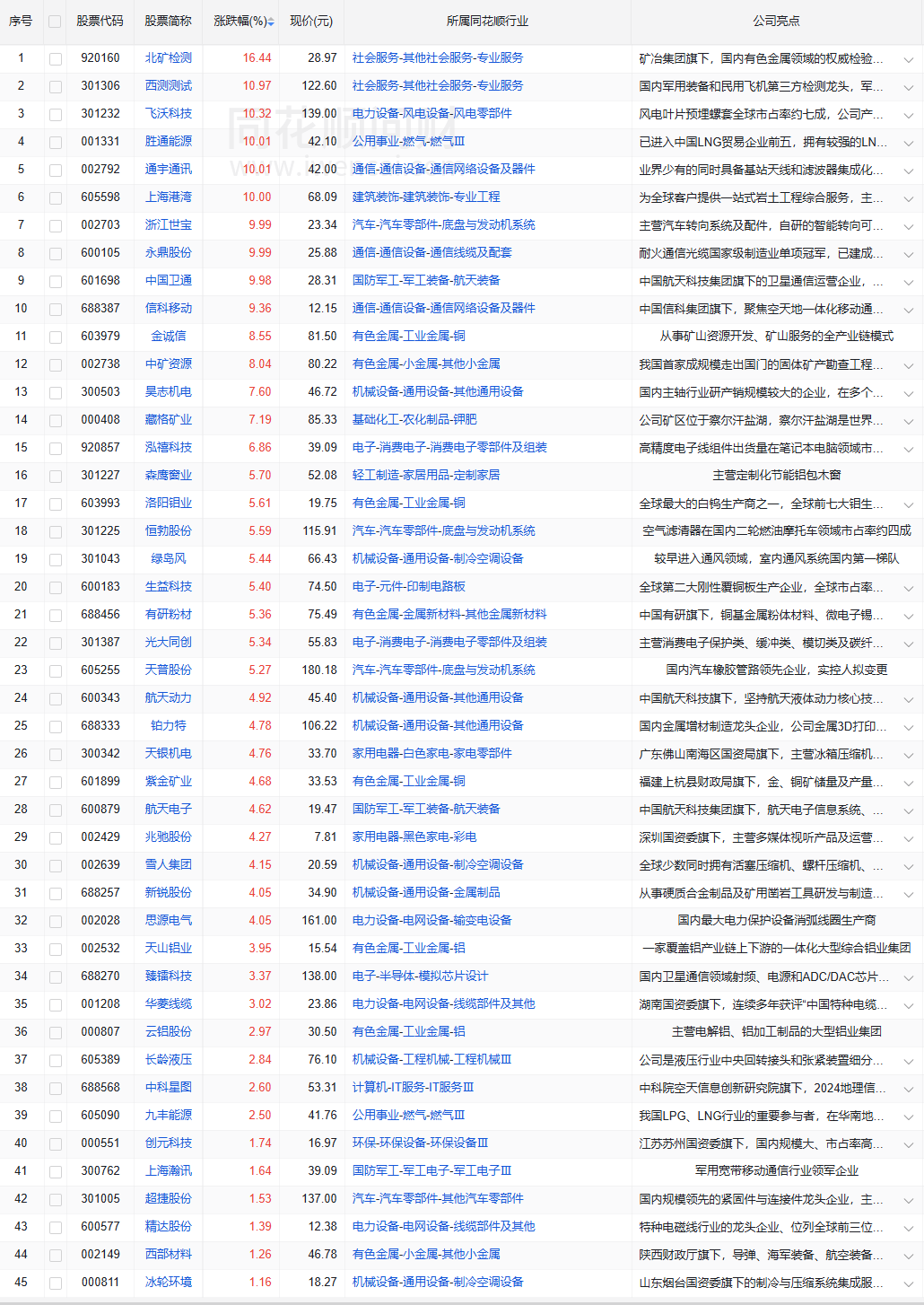Sort by 涨跌幅(%) column sort icon

tap(270, 22)
